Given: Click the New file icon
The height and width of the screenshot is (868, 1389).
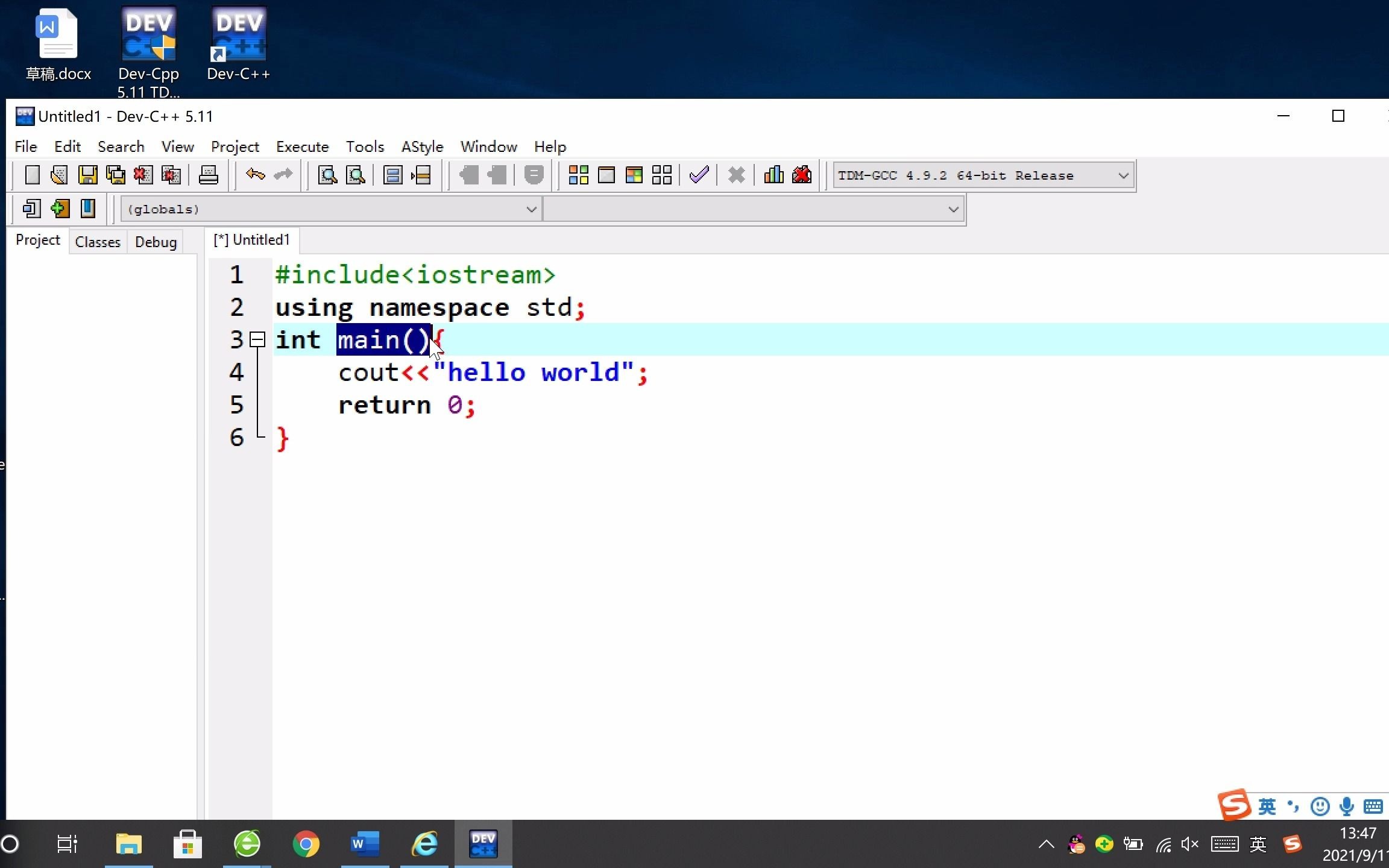Looking at the screenshot, I should [31, 175].
